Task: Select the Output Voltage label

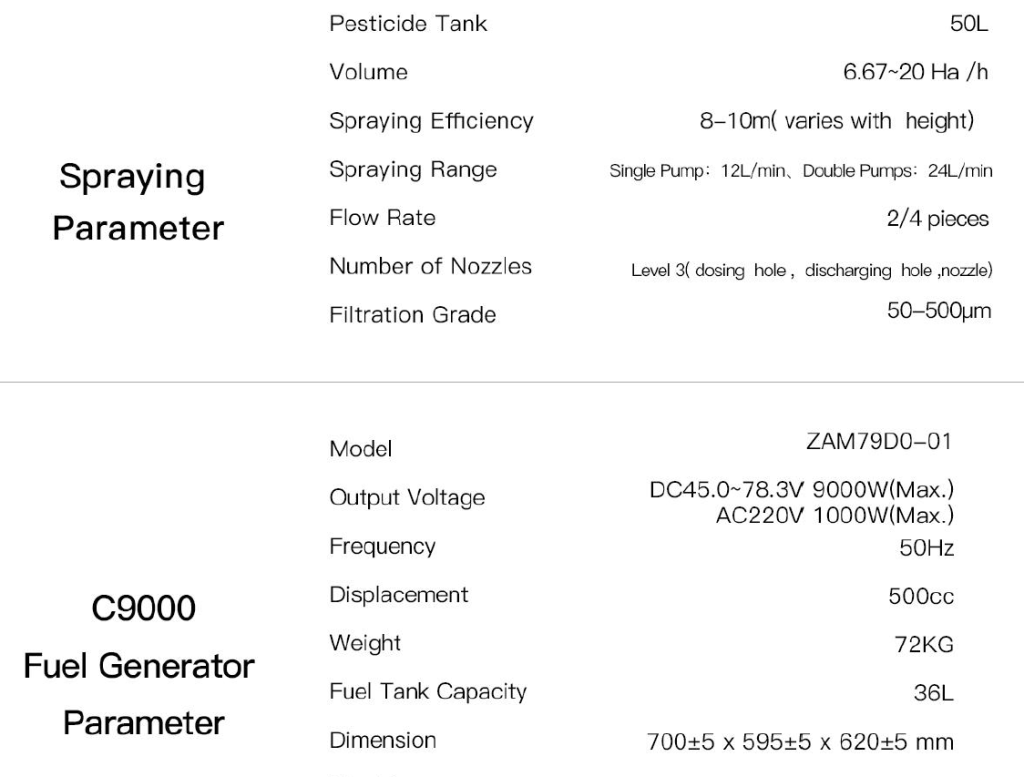Action: [407, 498]
